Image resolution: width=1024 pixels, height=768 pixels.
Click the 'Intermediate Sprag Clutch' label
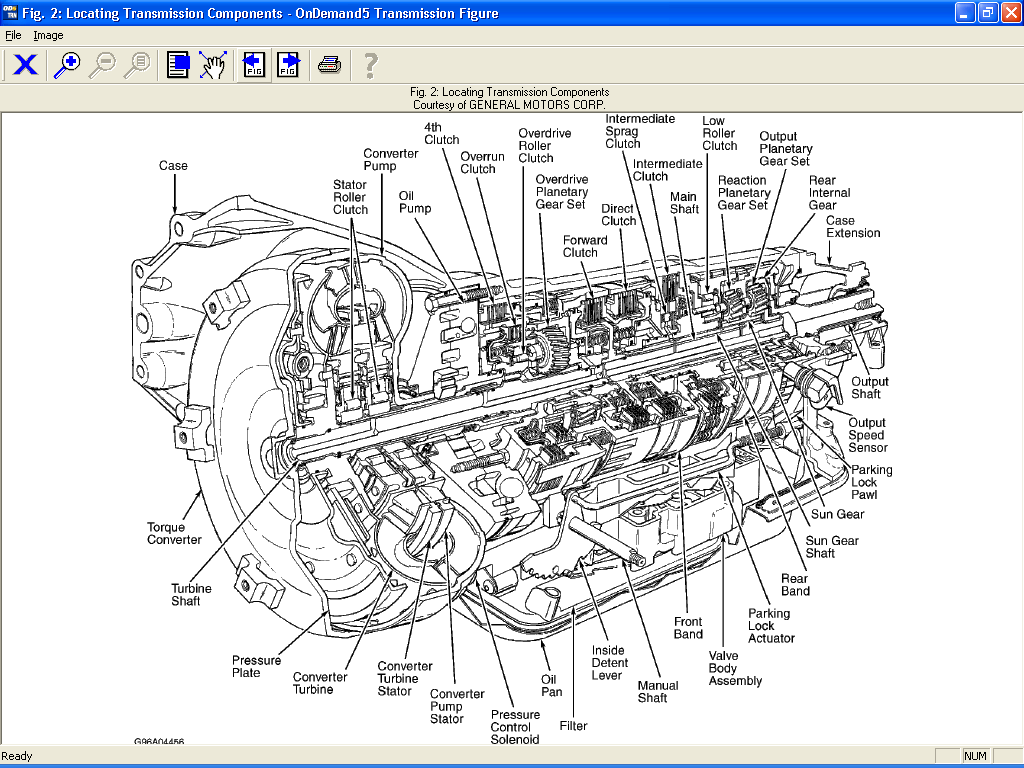639,131
